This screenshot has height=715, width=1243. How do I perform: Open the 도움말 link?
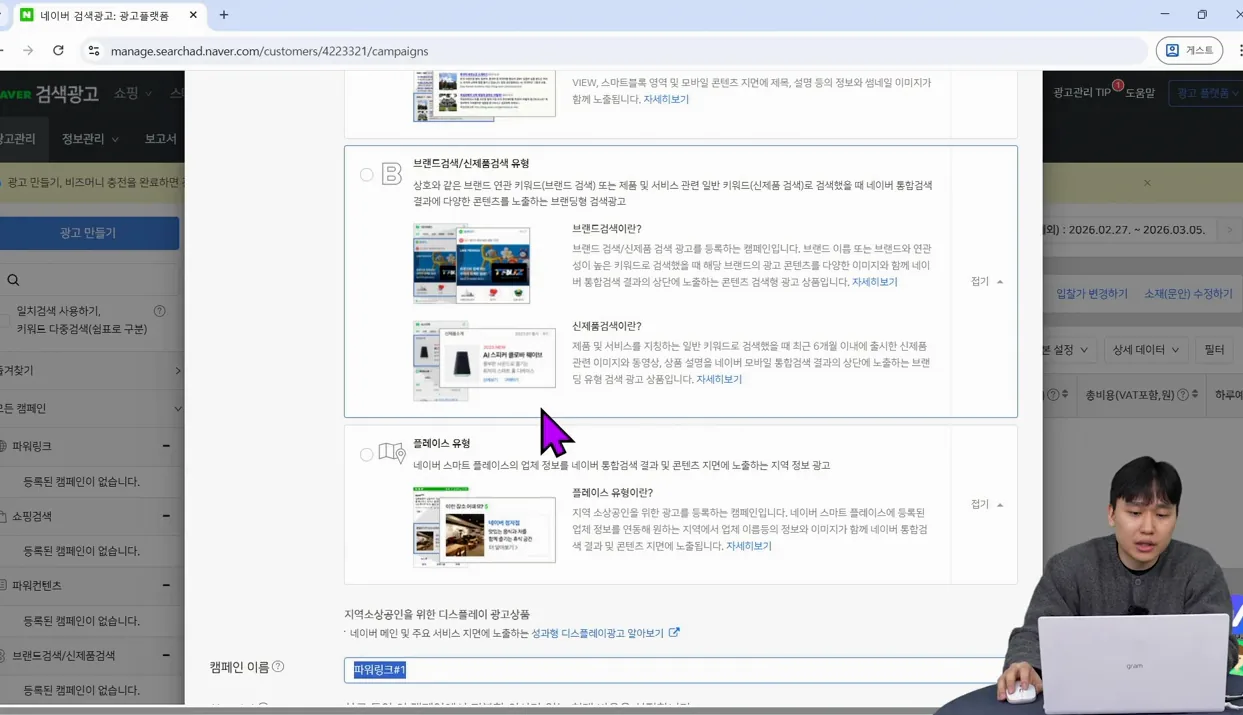click(1140, 93)
